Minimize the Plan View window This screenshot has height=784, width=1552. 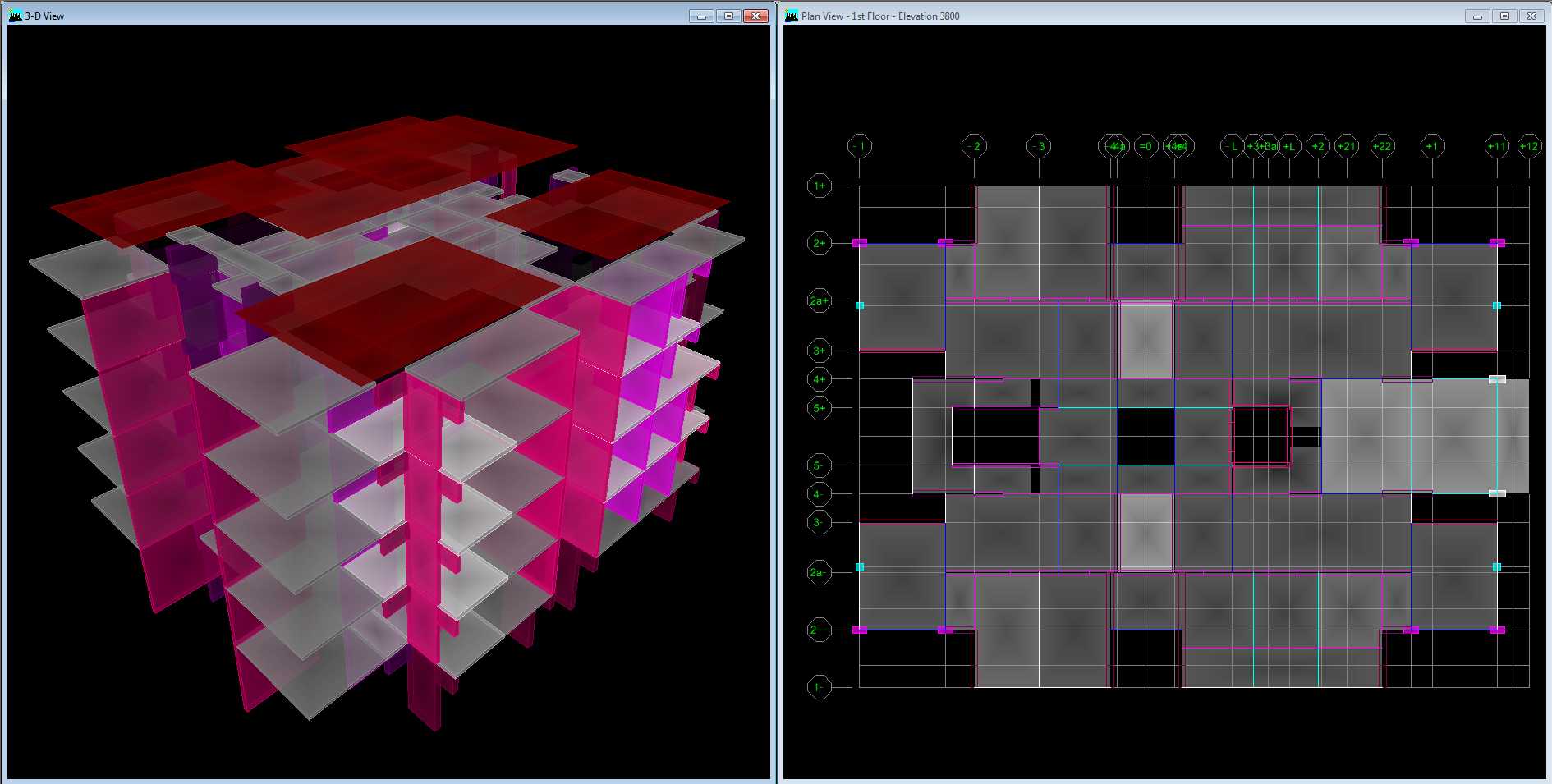1477,16
